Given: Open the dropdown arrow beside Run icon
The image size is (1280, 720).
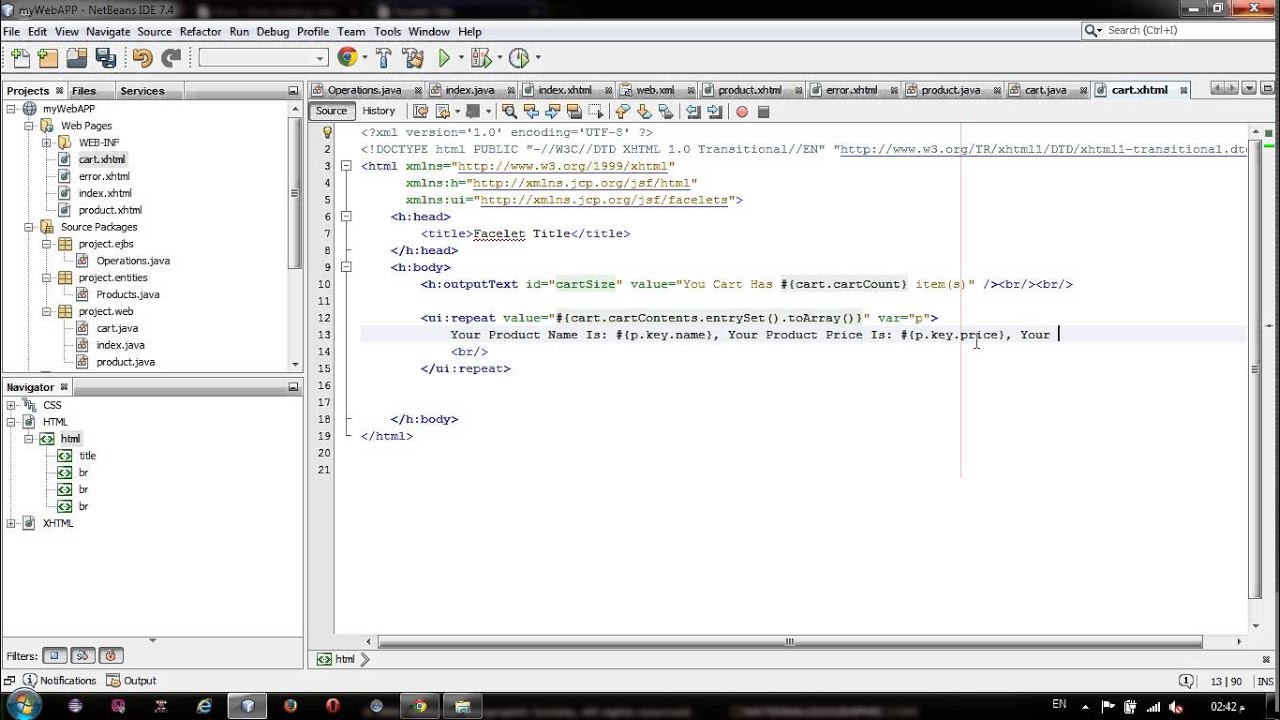Looking at the screenshot, I should click(460, 58).
